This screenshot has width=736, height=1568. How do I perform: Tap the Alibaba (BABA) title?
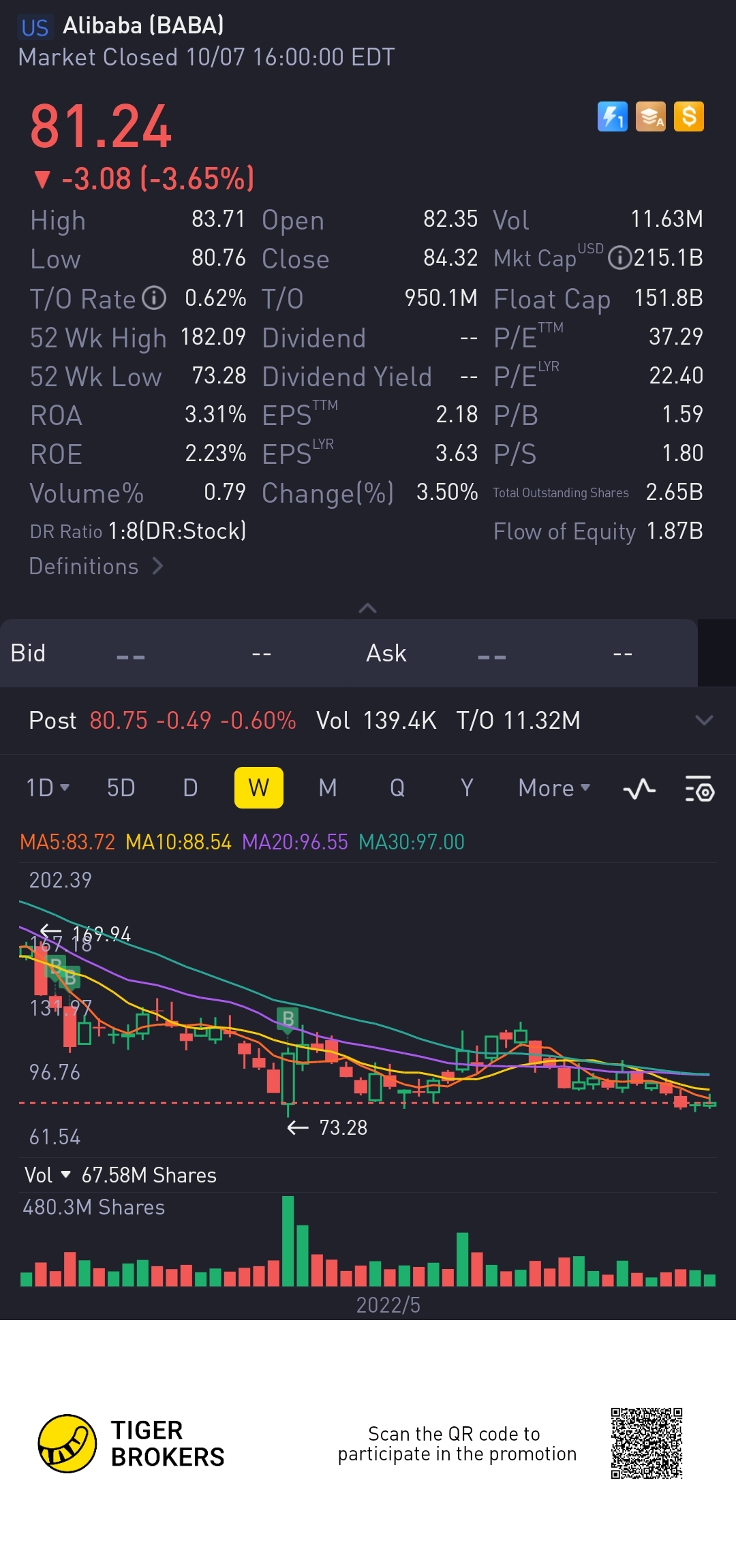click(x=143, y=26)
